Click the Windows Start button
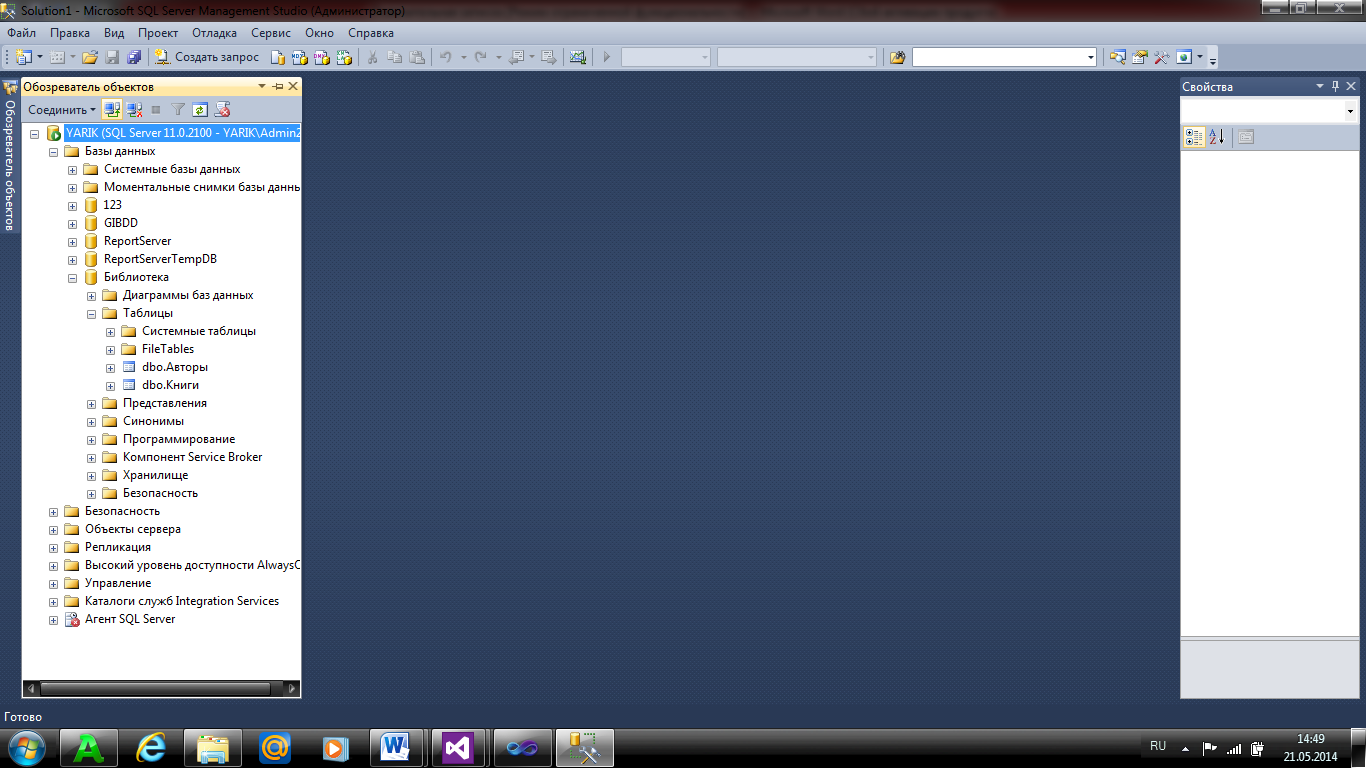This screenshot has width=1366, height=768. (27, 747)
